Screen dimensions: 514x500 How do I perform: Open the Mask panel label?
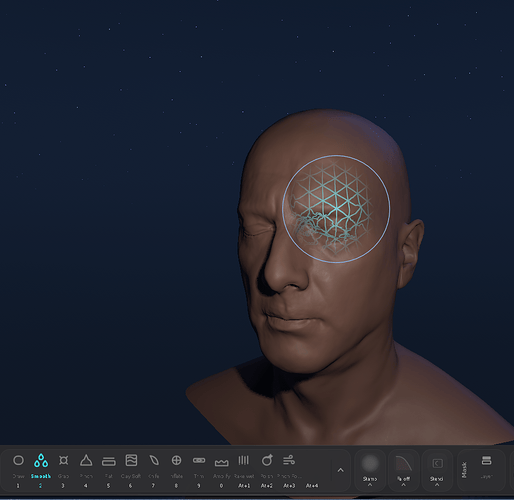click(x=464, y=469)
